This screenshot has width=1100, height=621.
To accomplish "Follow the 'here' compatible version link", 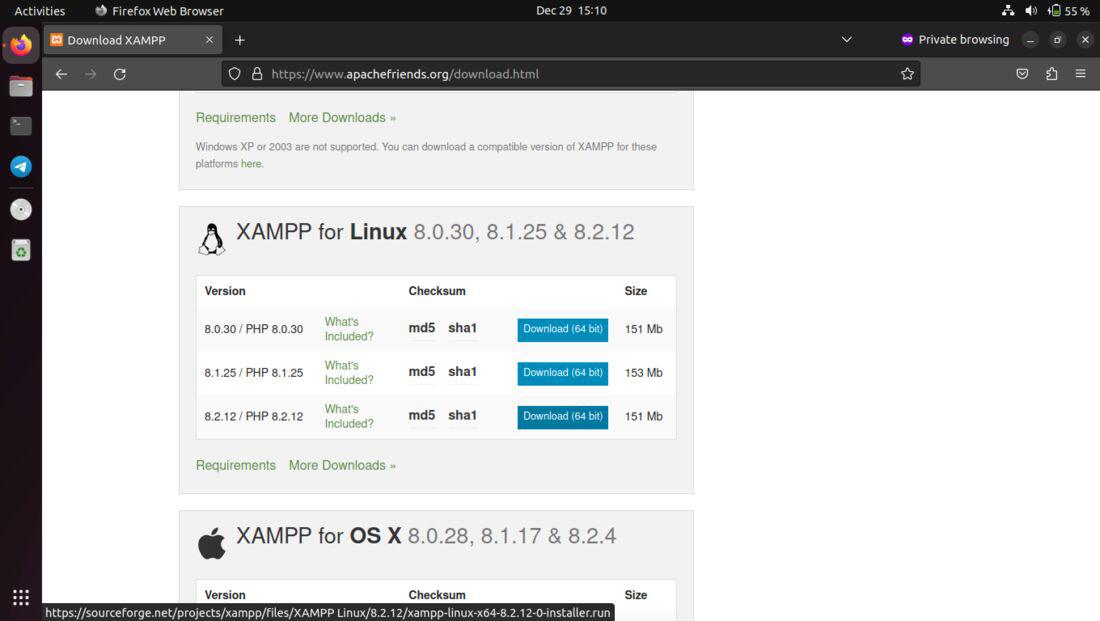I will [x=250, y=163].
